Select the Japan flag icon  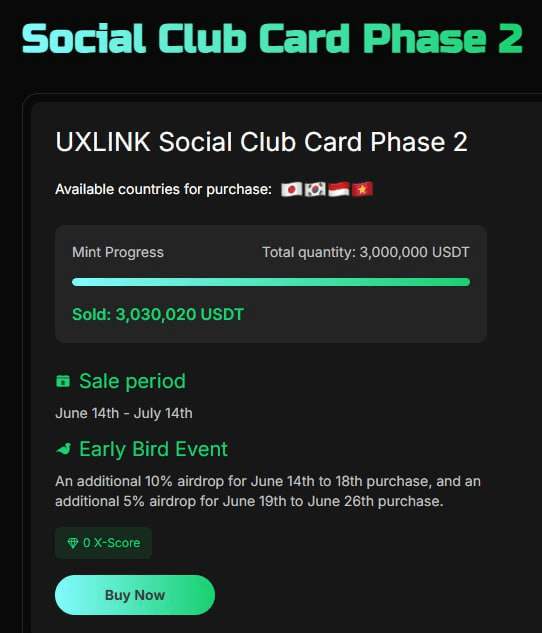click(x=291, y=189)
